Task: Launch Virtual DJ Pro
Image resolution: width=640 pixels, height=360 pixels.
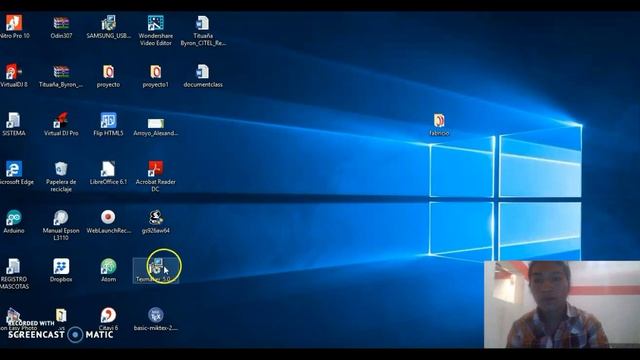Action: click(61, 120)
